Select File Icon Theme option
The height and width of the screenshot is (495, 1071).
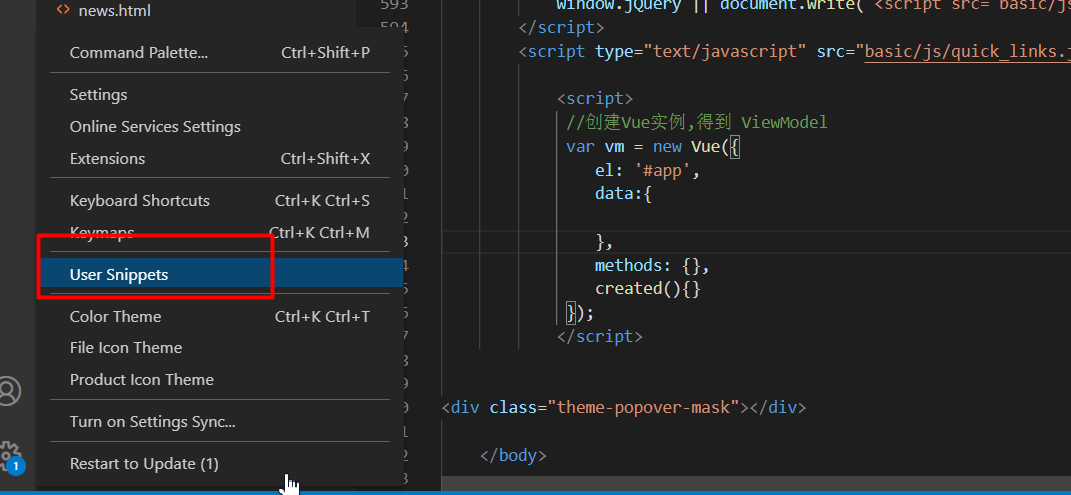[126, 347]
